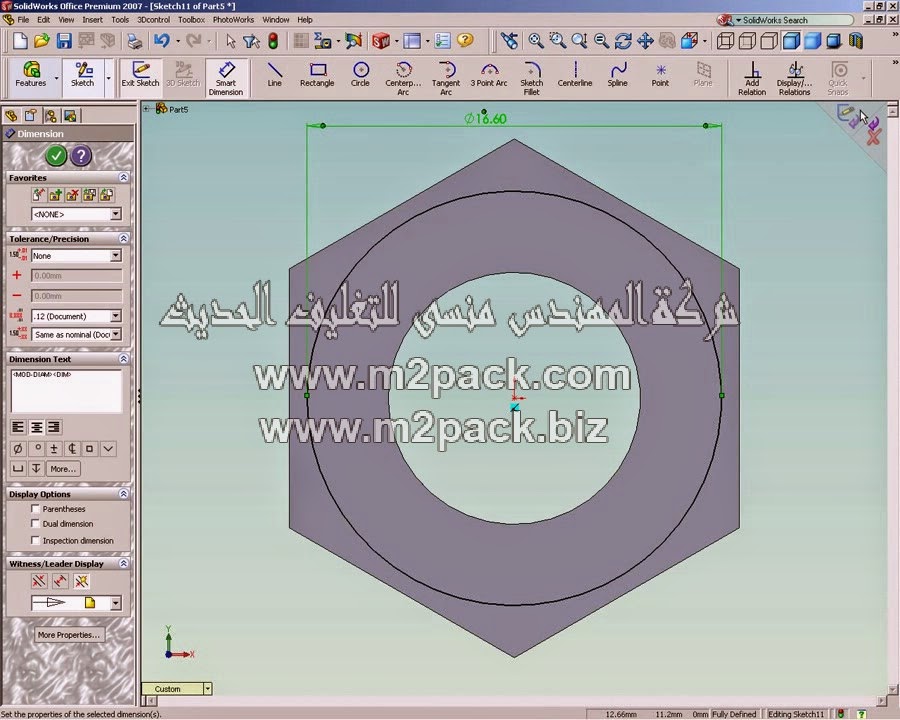Open the Add Relation tool

click(752, 78)
